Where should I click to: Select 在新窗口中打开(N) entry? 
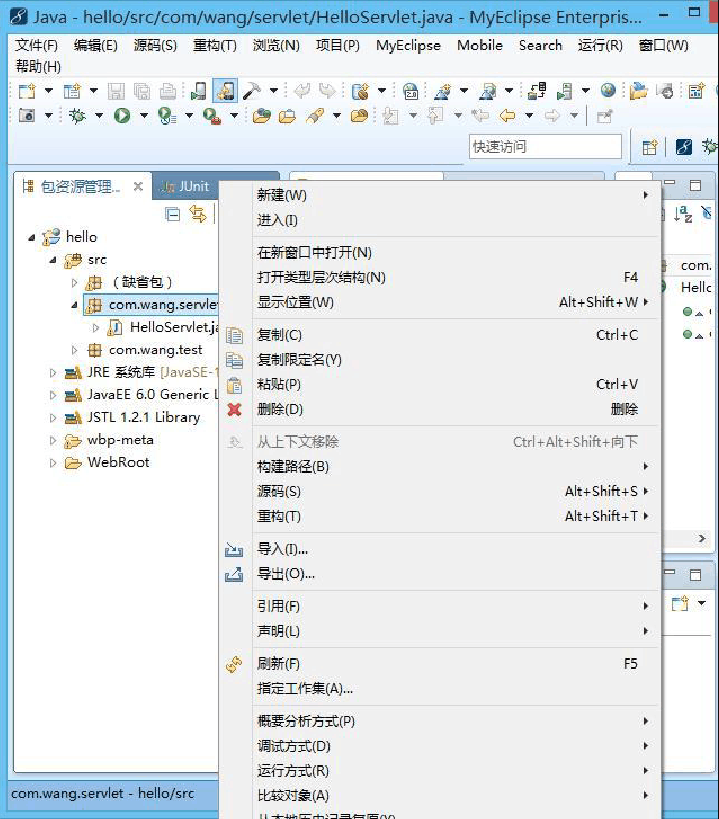pyautogui.click(x=440, y=253)
